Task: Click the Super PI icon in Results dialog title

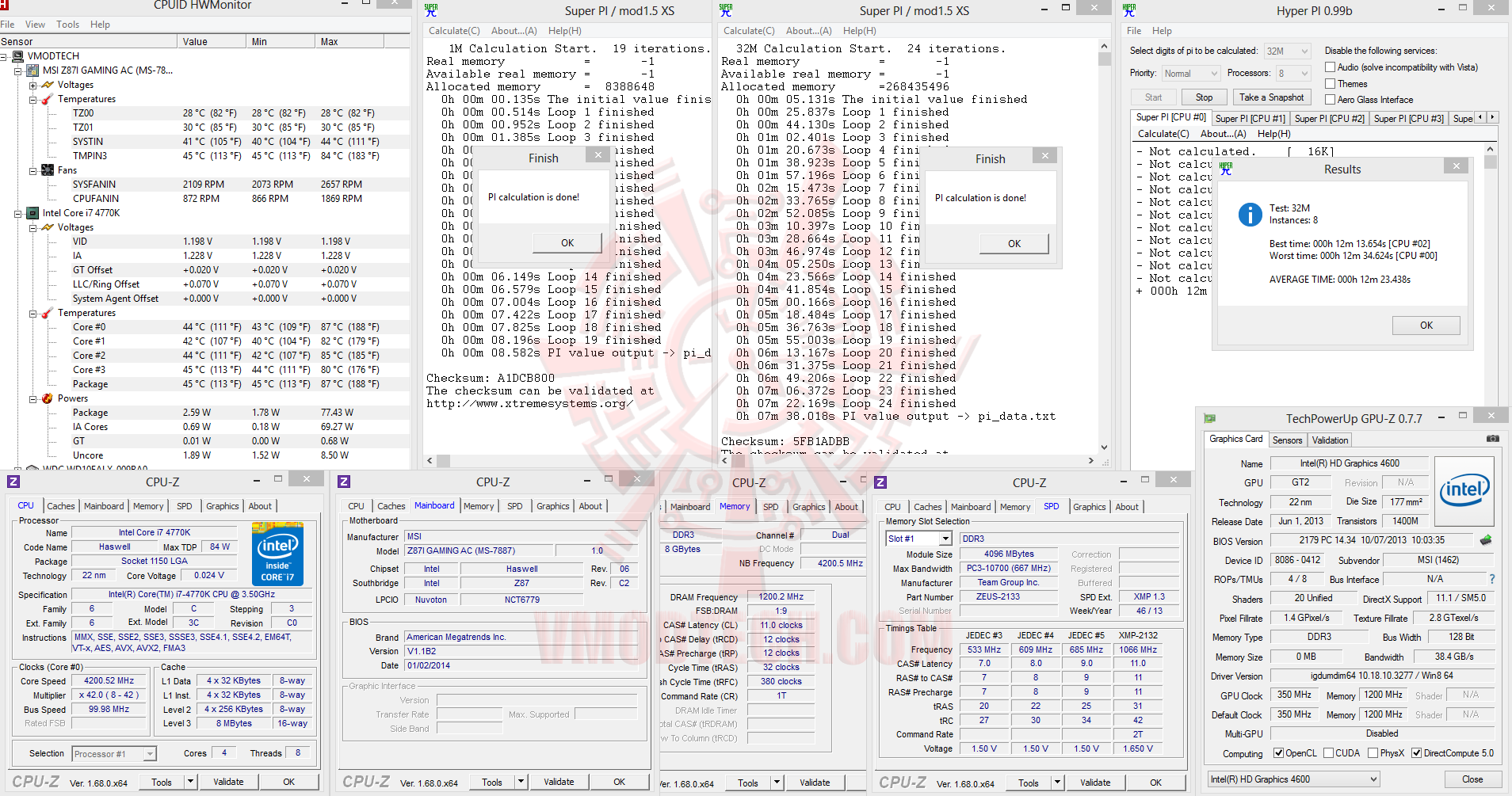Action: tap(1227, 169)
